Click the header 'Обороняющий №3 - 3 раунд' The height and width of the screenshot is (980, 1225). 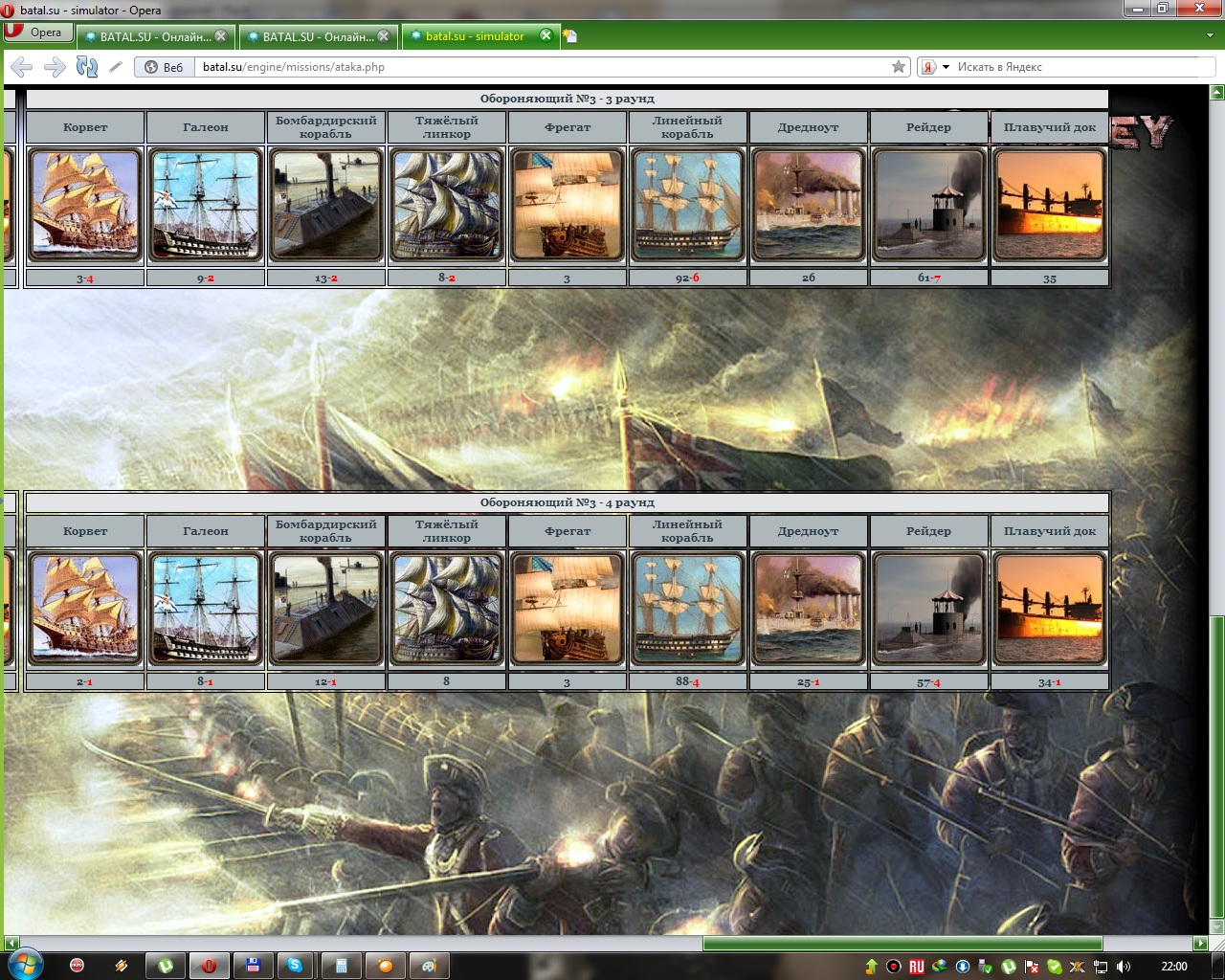pos(567,99)
